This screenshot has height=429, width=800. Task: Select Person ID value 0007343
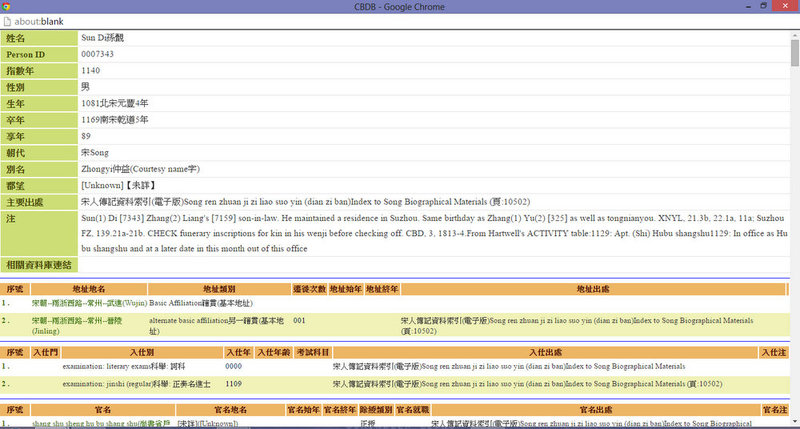[x=97, y=54]
